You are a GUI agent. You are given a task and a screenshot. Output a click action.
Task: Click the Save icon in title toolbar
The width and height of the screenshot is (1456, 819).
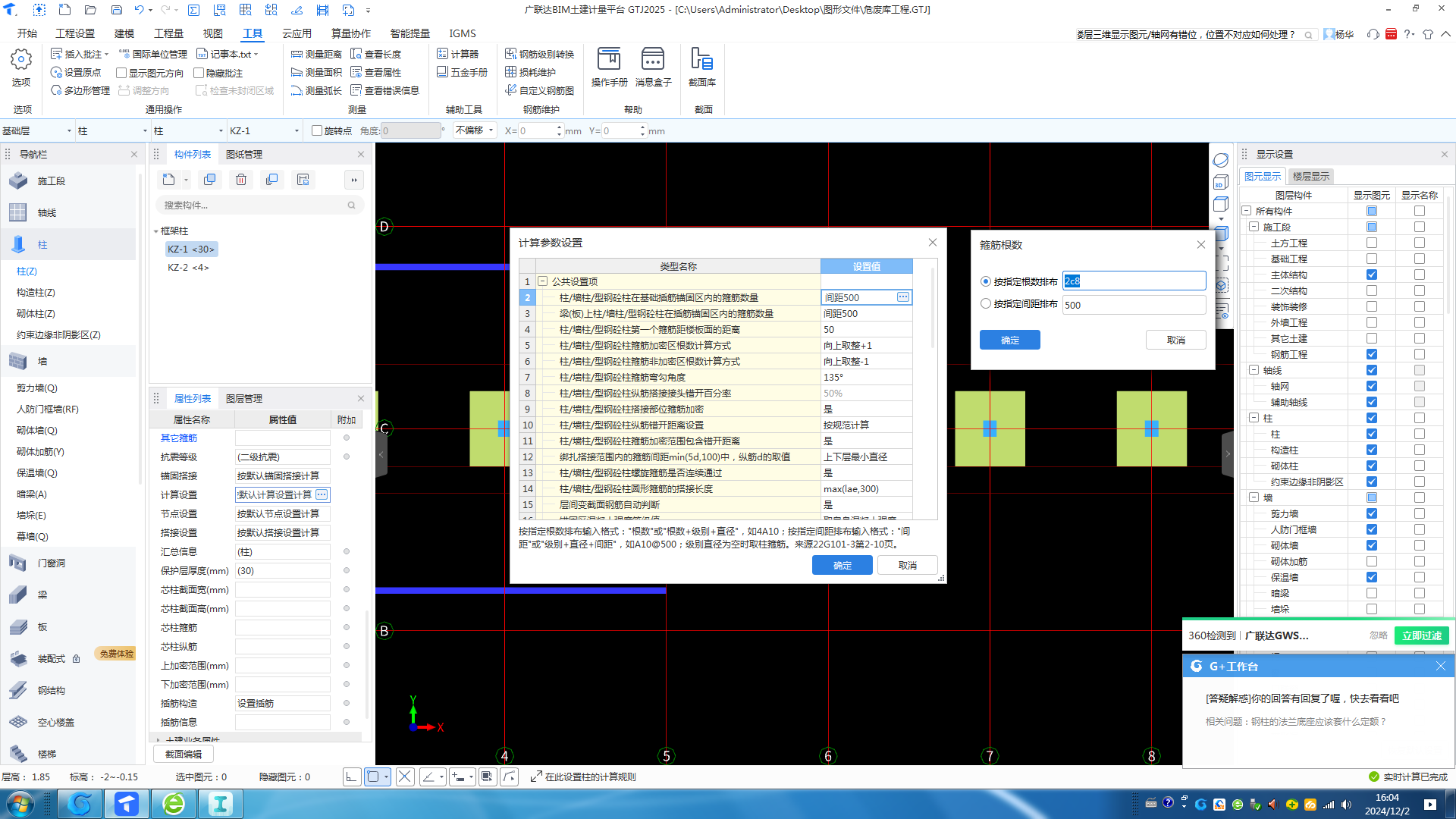click(x=116, y=10)
